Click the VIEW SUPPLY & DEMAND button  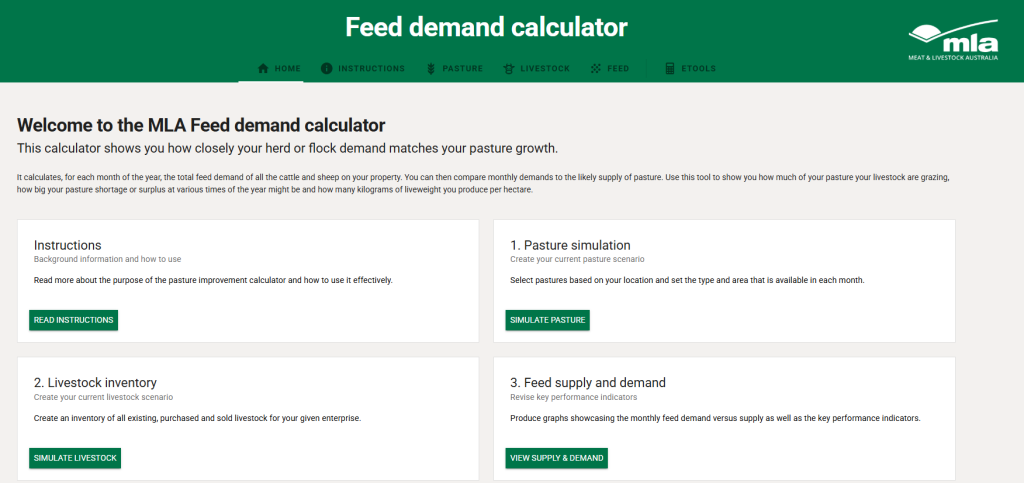556,458
